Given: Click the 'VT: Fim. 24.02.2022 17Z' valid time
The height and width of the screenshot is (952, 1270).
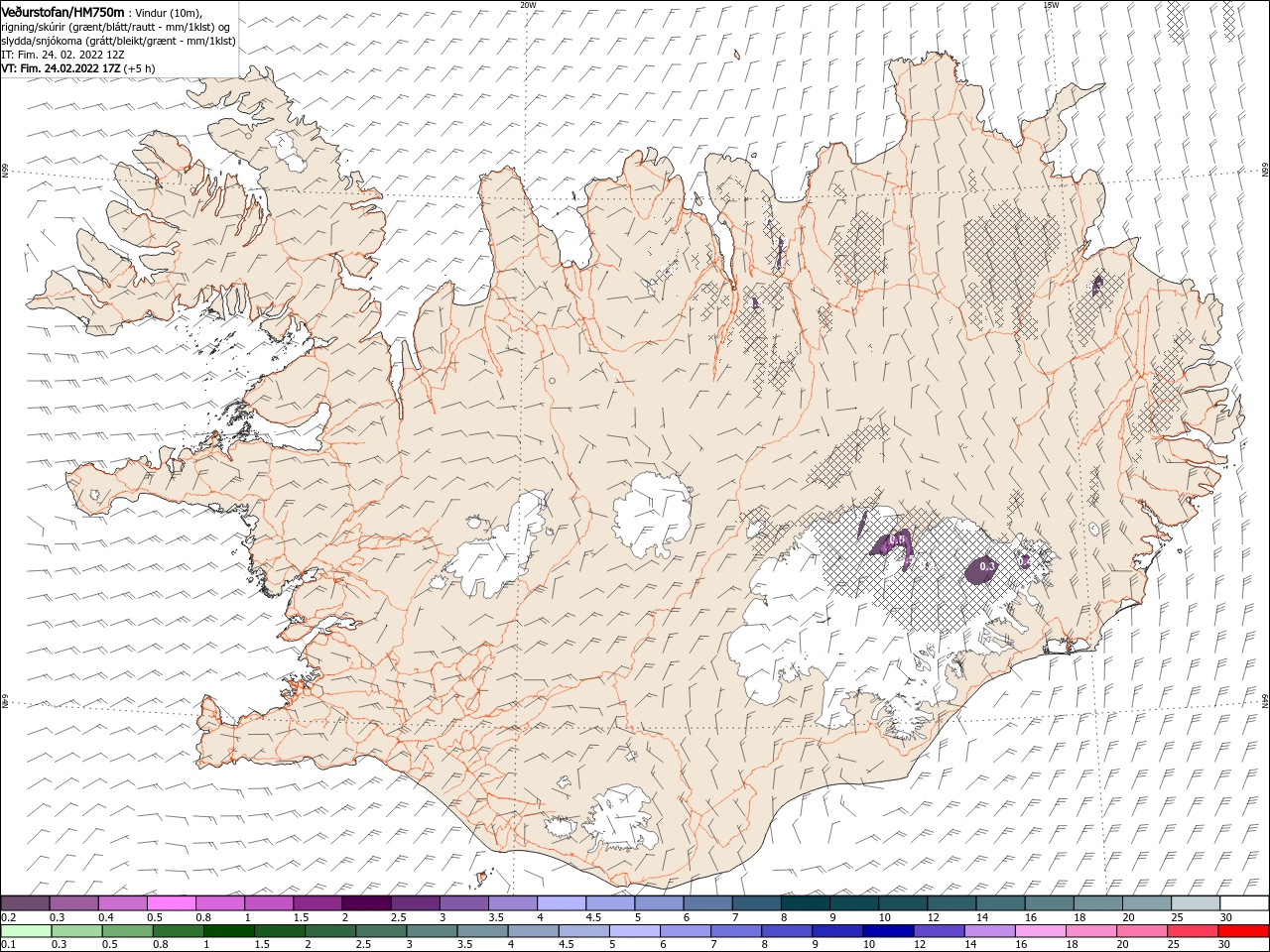Looking at the screenshot, I should coord(62,68).
